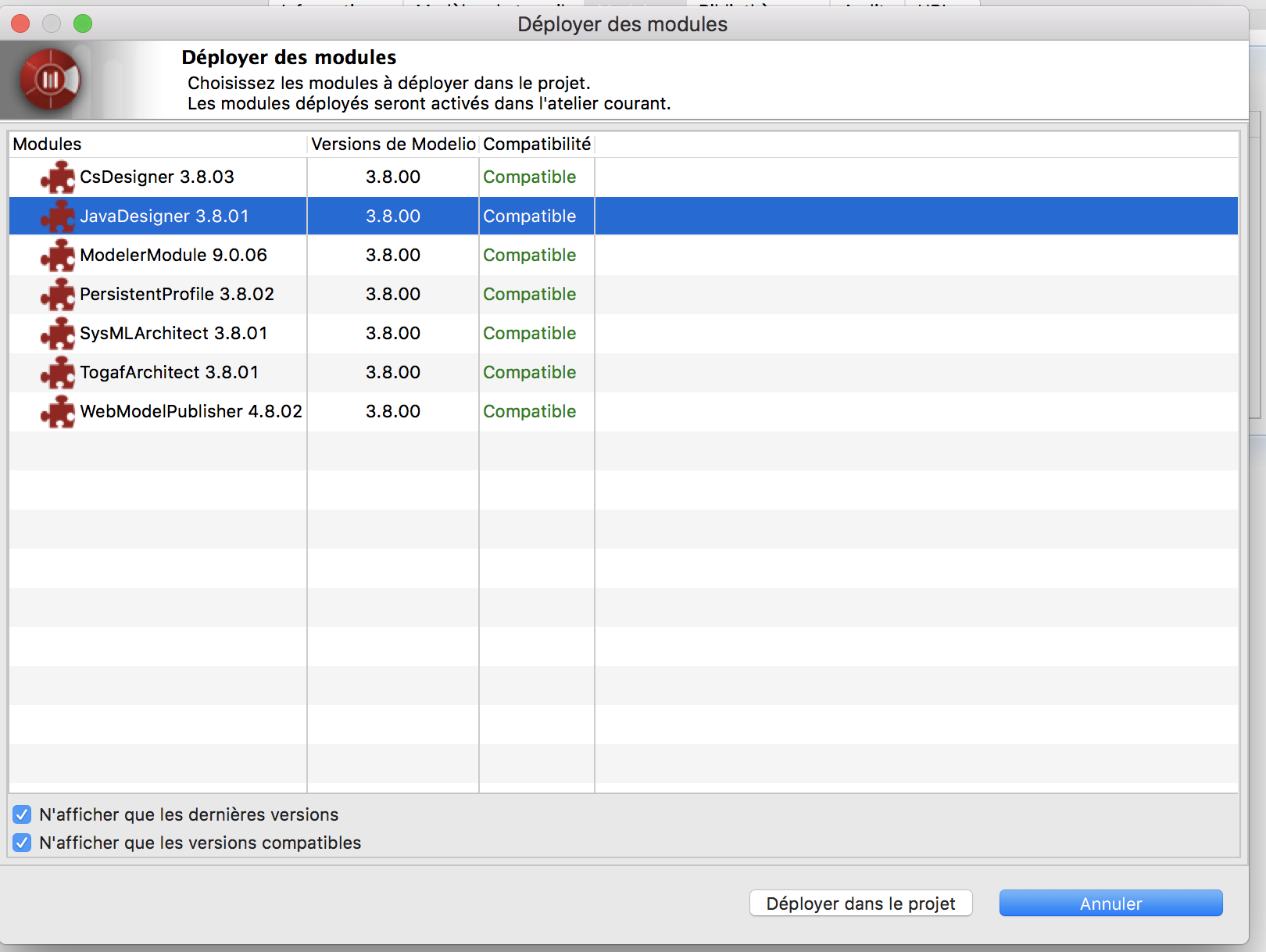The height and width of the screenshot is (952, 1266).
Task: Select WebModelPublisher 4.8.02 module name
Action: pyautogui.click(x=191, y=412)
